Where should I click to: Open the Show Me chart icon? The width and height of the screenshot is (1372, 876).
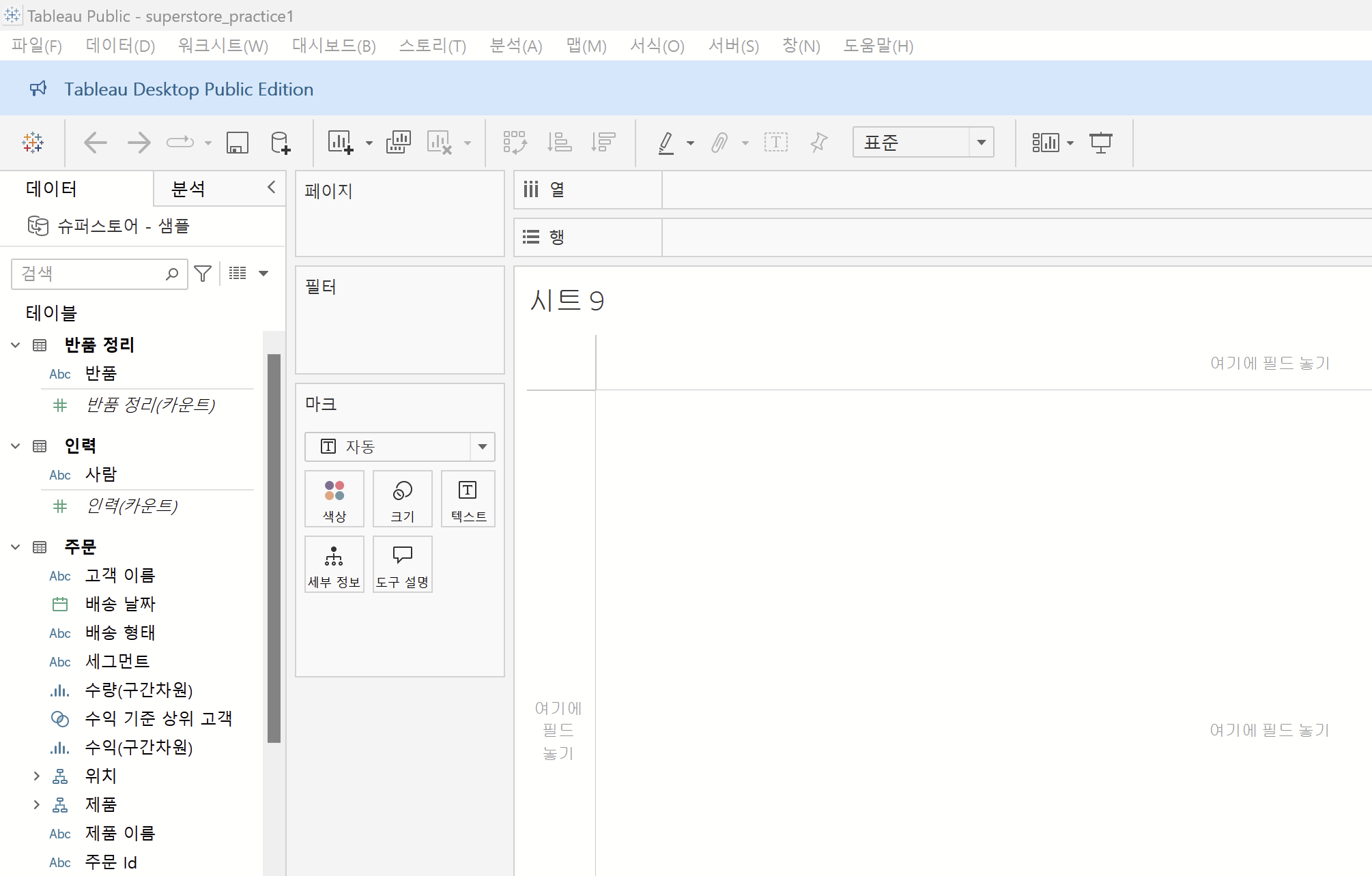click(1046, 143)
